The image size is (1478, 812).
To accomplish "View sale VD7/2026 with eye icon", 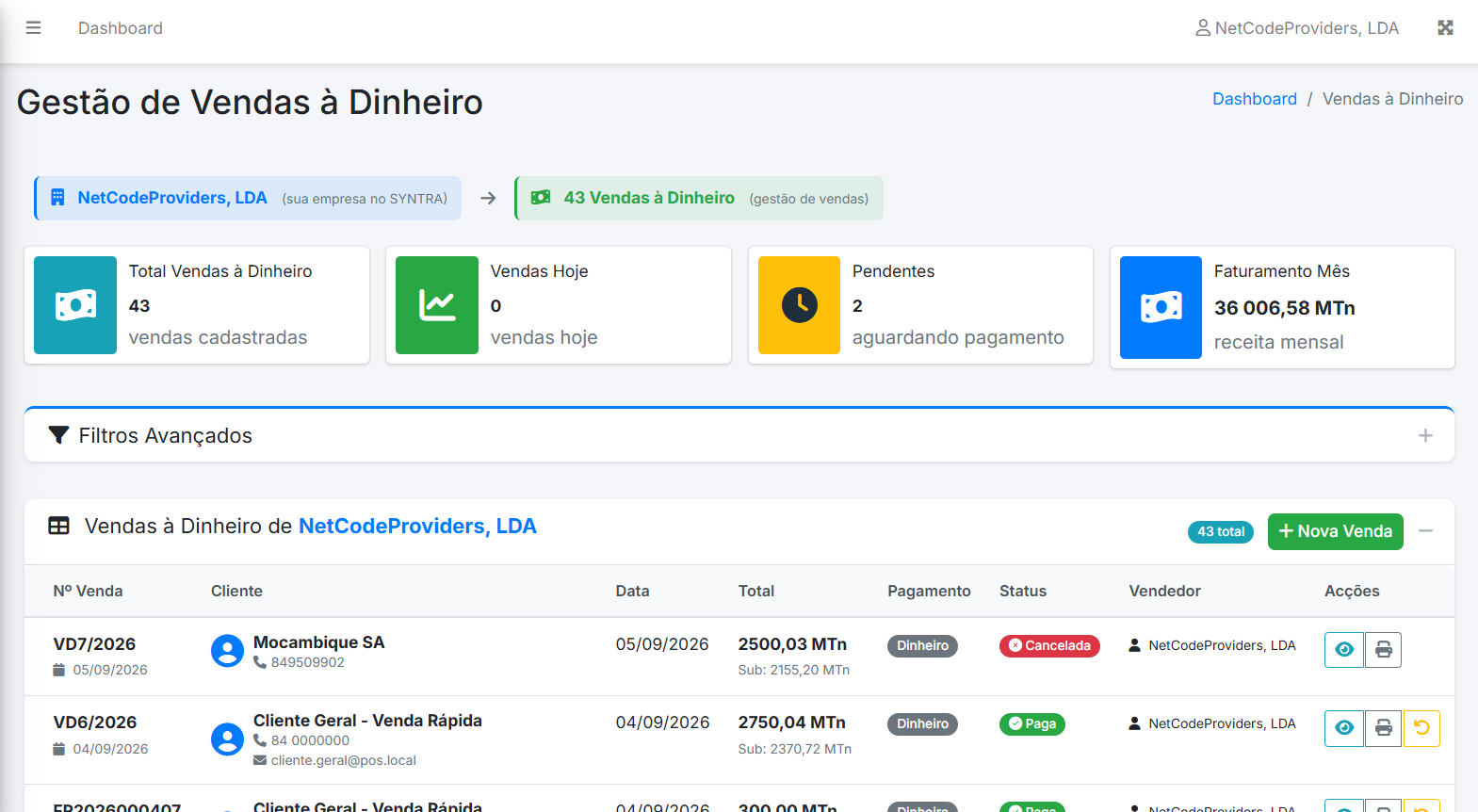I will [x=1344, y=650].
